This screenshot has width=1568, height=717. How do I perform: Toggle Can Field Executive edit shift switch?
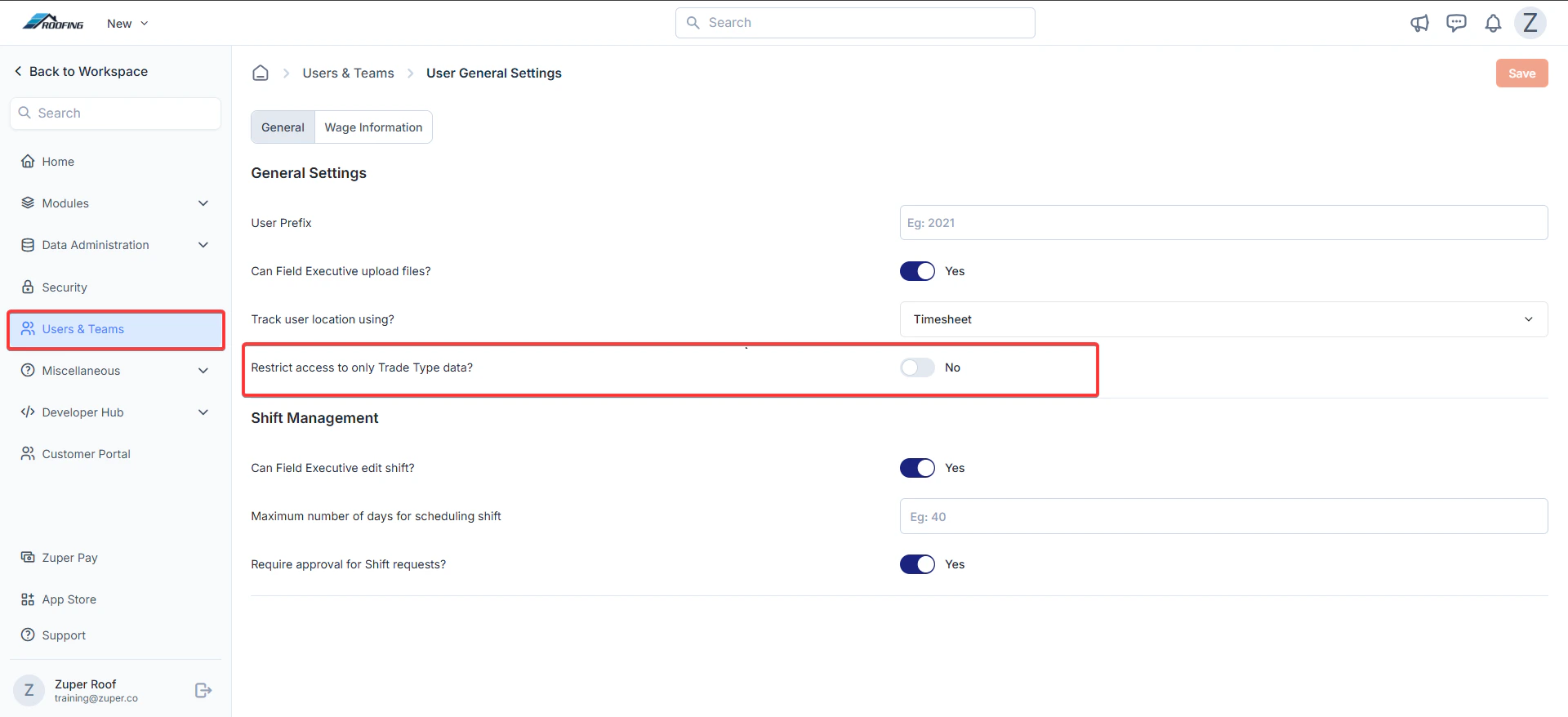(917, 468)
